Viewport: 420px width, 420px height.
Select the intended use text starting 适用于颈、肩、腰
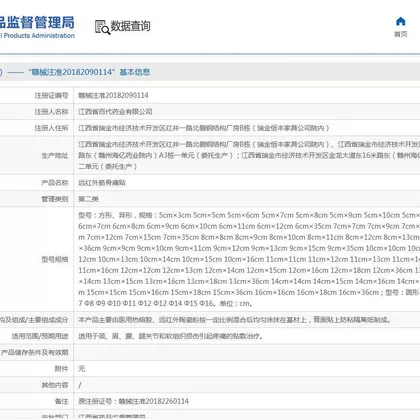coord(171,336)
